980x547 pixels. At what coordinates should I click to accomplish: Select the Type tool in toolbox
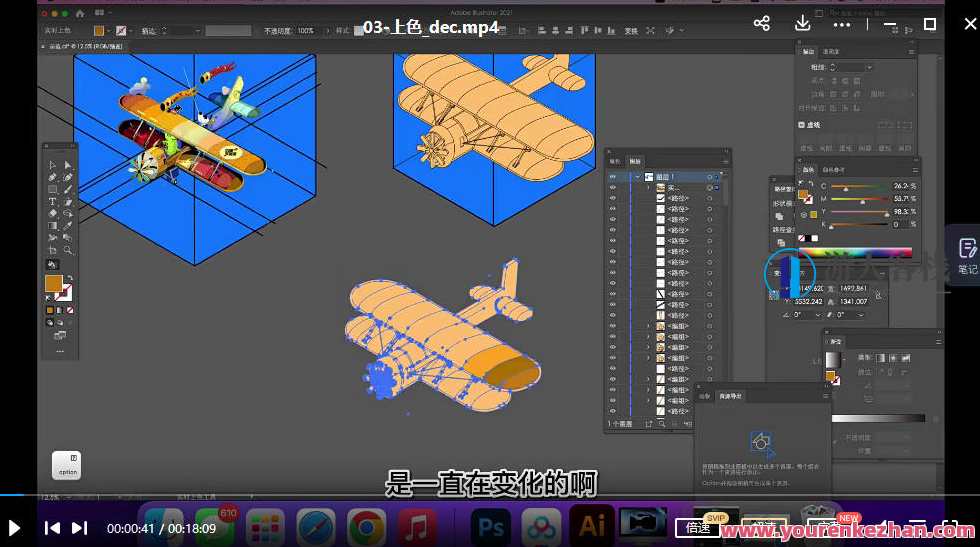pyautogui.click(x=53, y=201)
